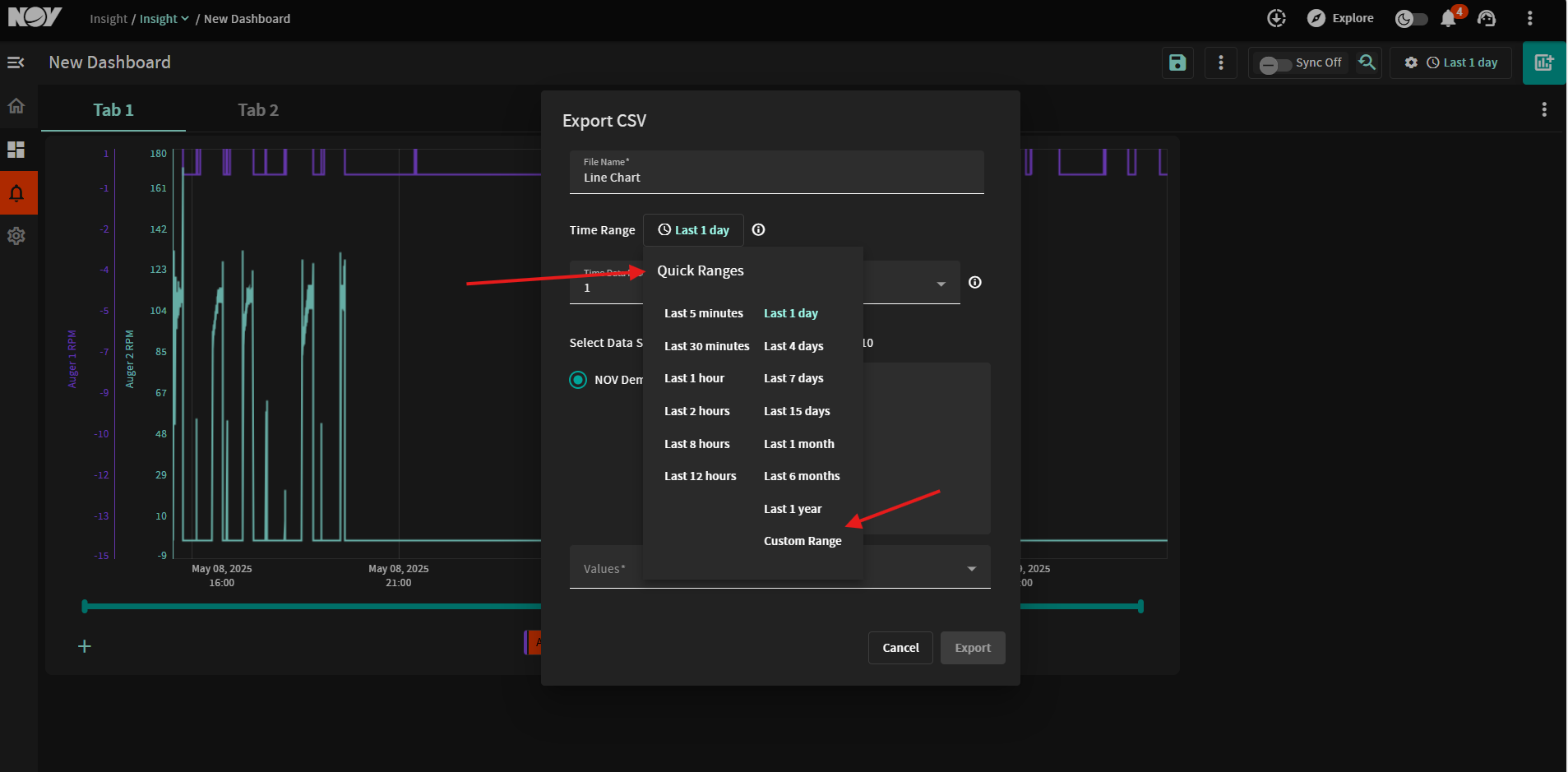This screenshot has width=1568, height=772.
Task: Open the dashboard options ellipsis next to the save icon
Action: [x=1221, y=62]
